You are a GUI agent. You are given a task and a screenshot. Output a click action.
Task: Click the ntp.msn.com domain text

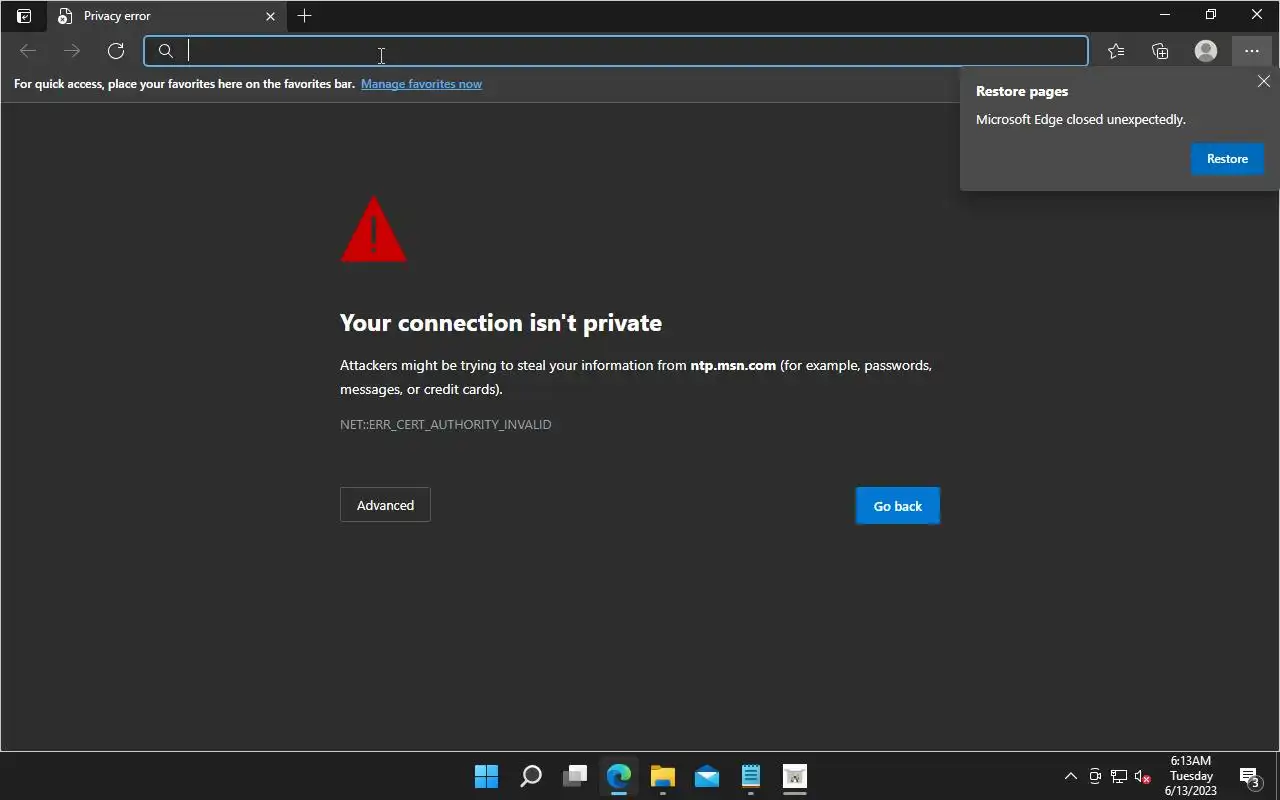(733, 365)
